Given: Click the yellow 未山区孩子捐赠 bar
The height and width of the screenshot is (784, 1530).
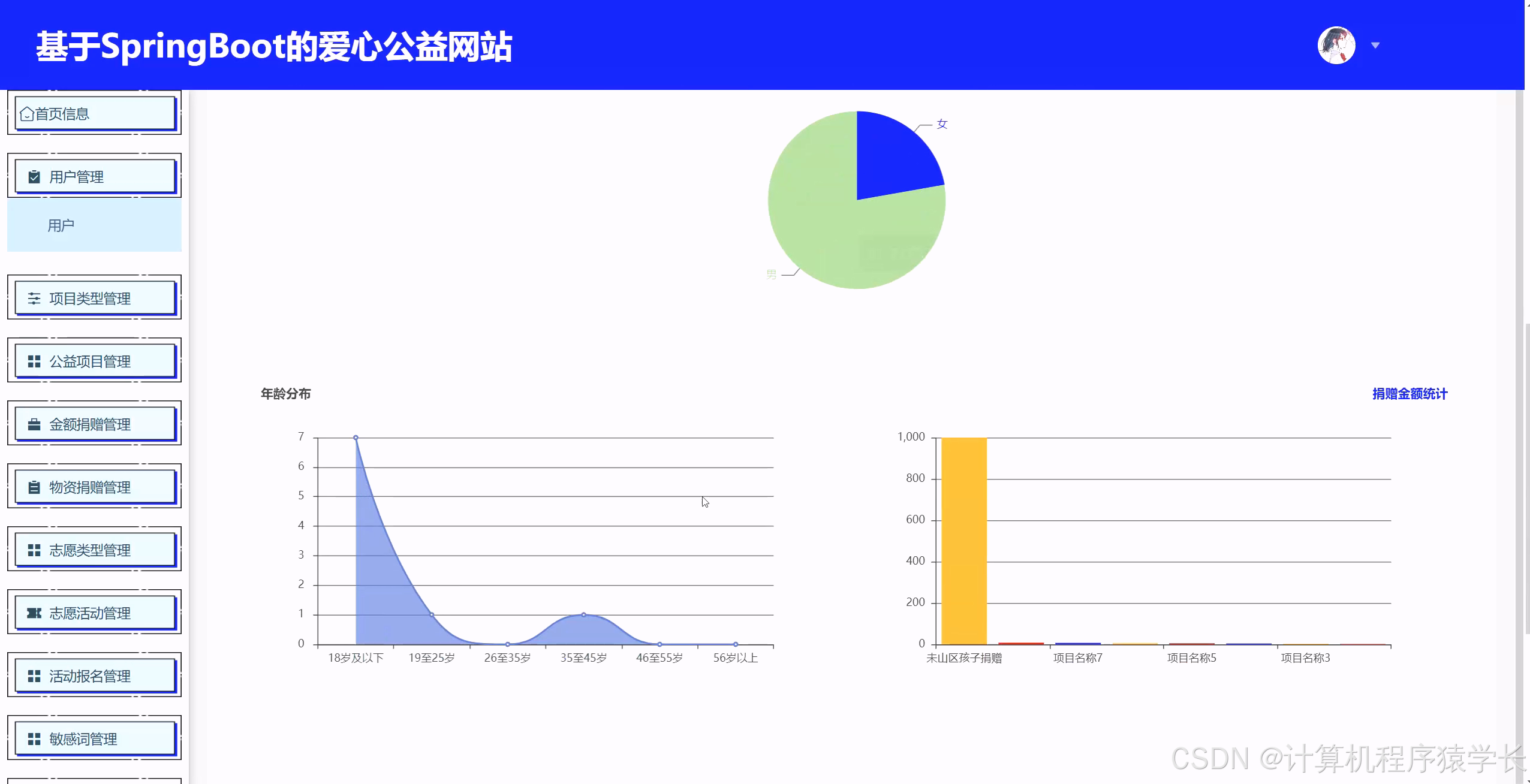Looking at the screenshot, I should tap(964, 541).
